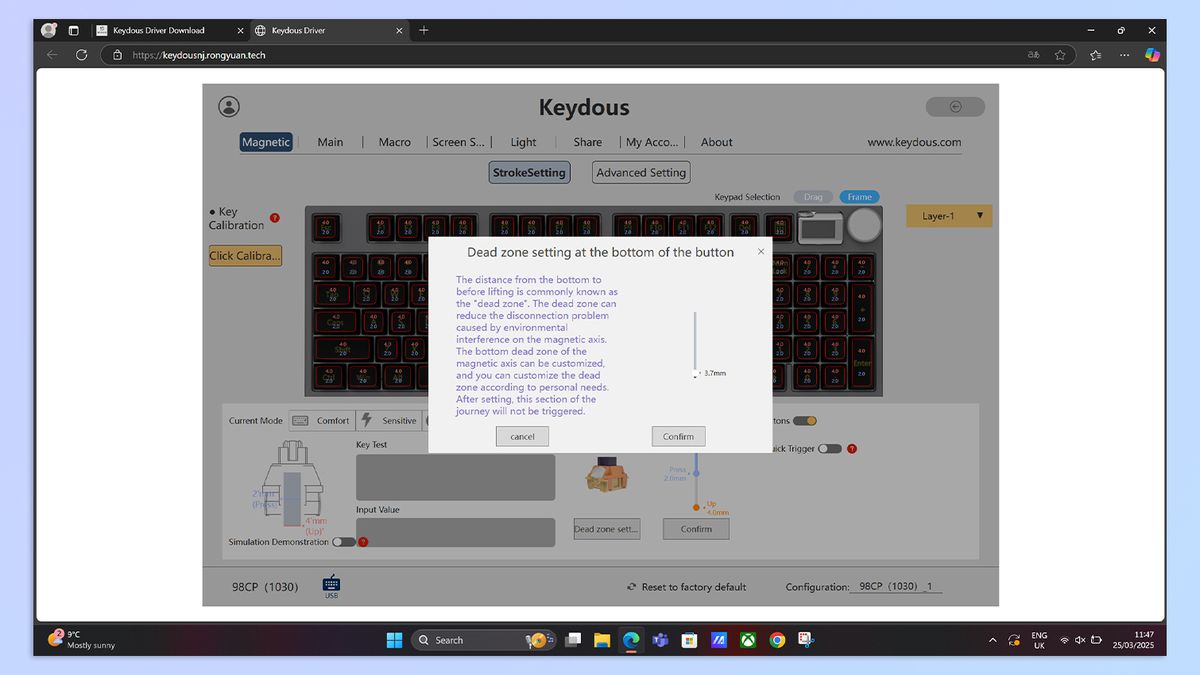Click the back arrow icon at top right
Screen dimensions: 1200x675
pos(954,106)
